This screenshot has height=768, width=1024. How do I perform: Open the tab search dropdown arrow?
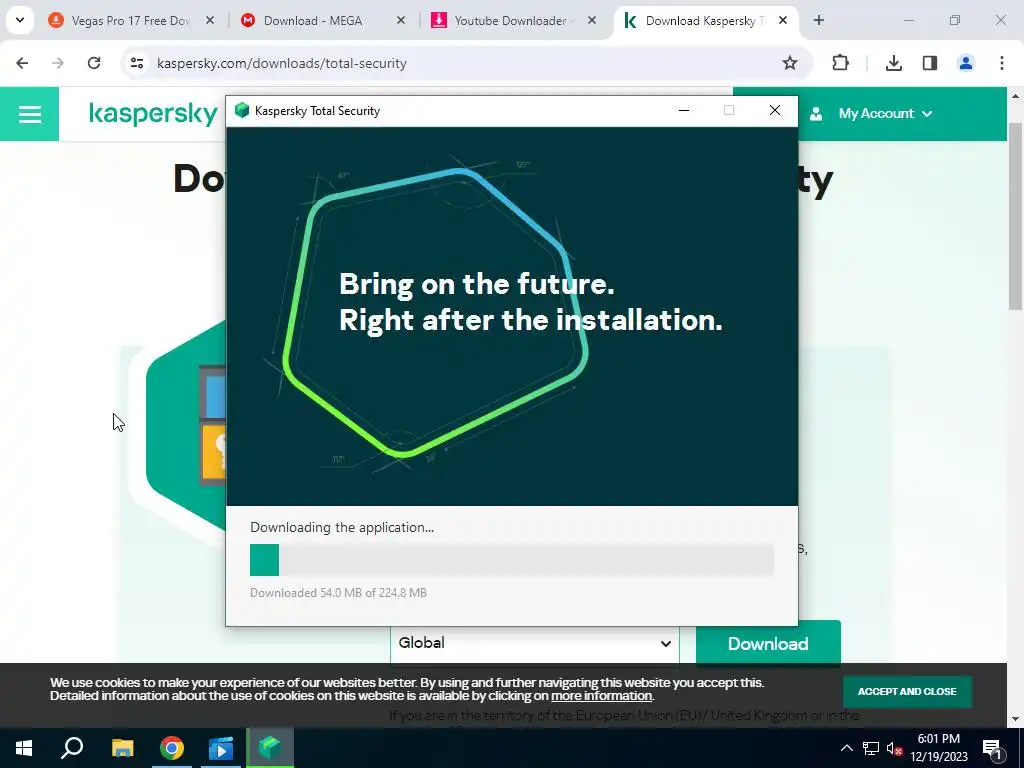(x=20, y=21)
